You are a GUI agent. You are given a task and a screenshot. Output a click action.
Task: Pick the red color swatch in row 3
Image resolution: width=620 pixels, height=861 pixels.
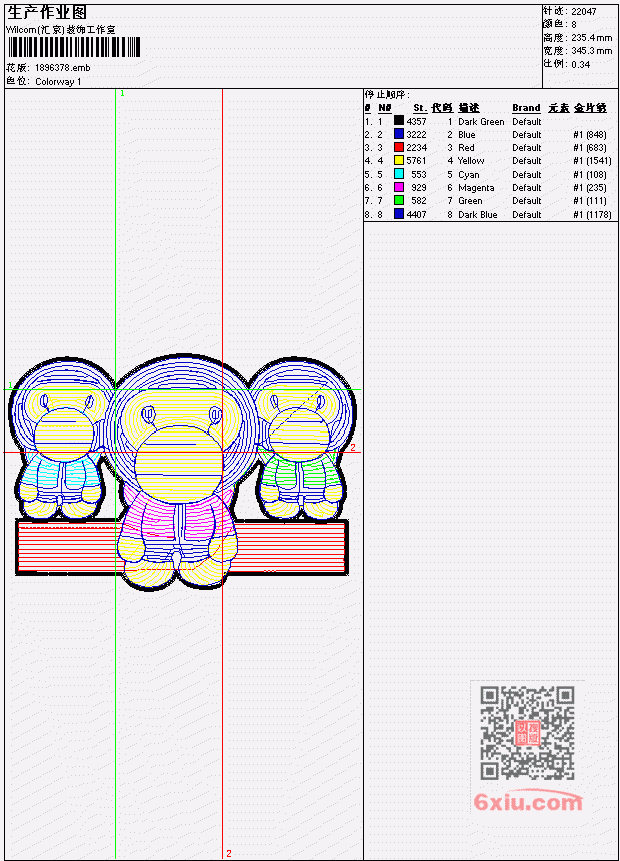pos(399,147)
